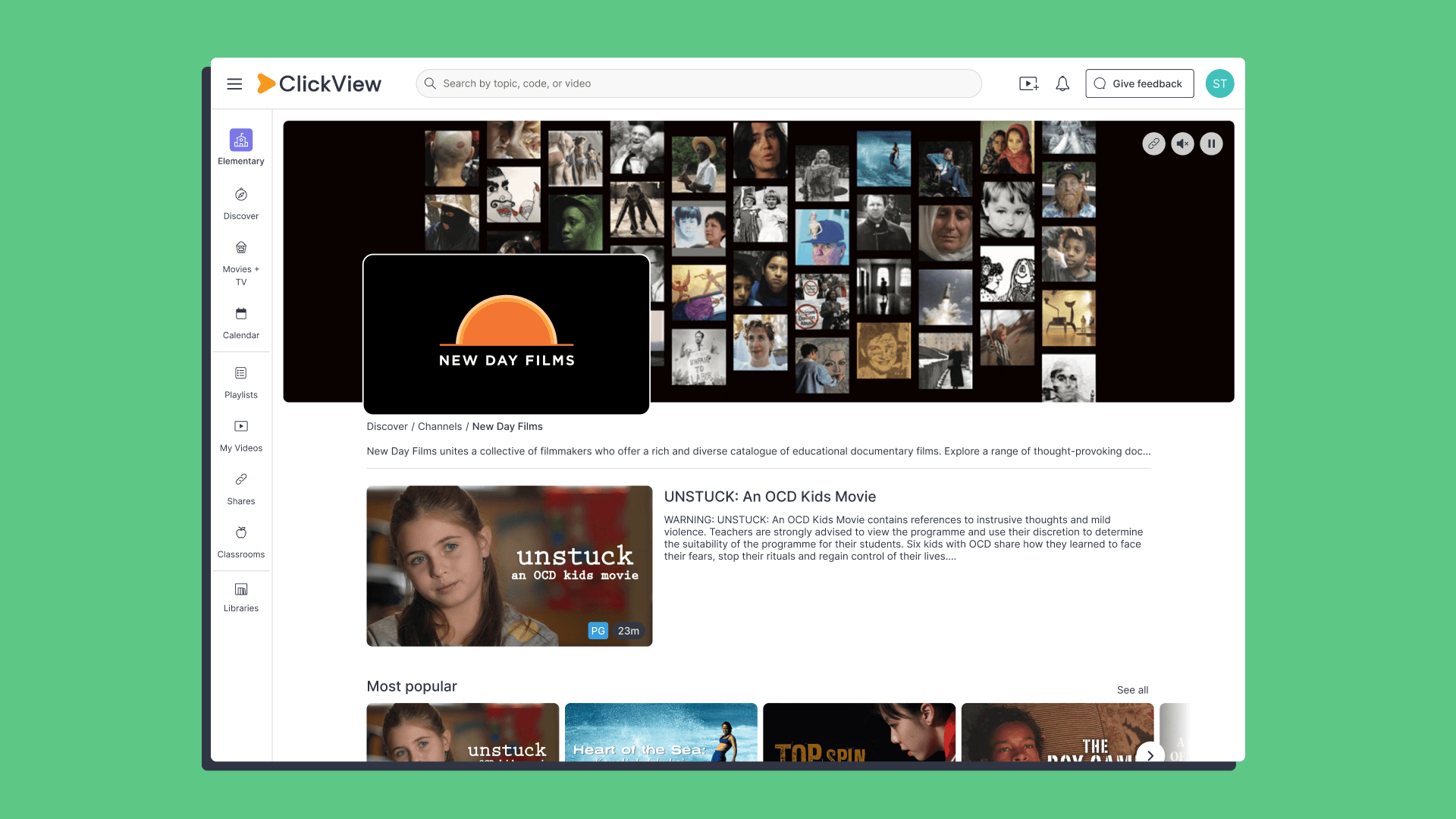This screenshot has height=819, width=1456.
Task: Select Elementary in the sidebar
Action: [241, 147]
